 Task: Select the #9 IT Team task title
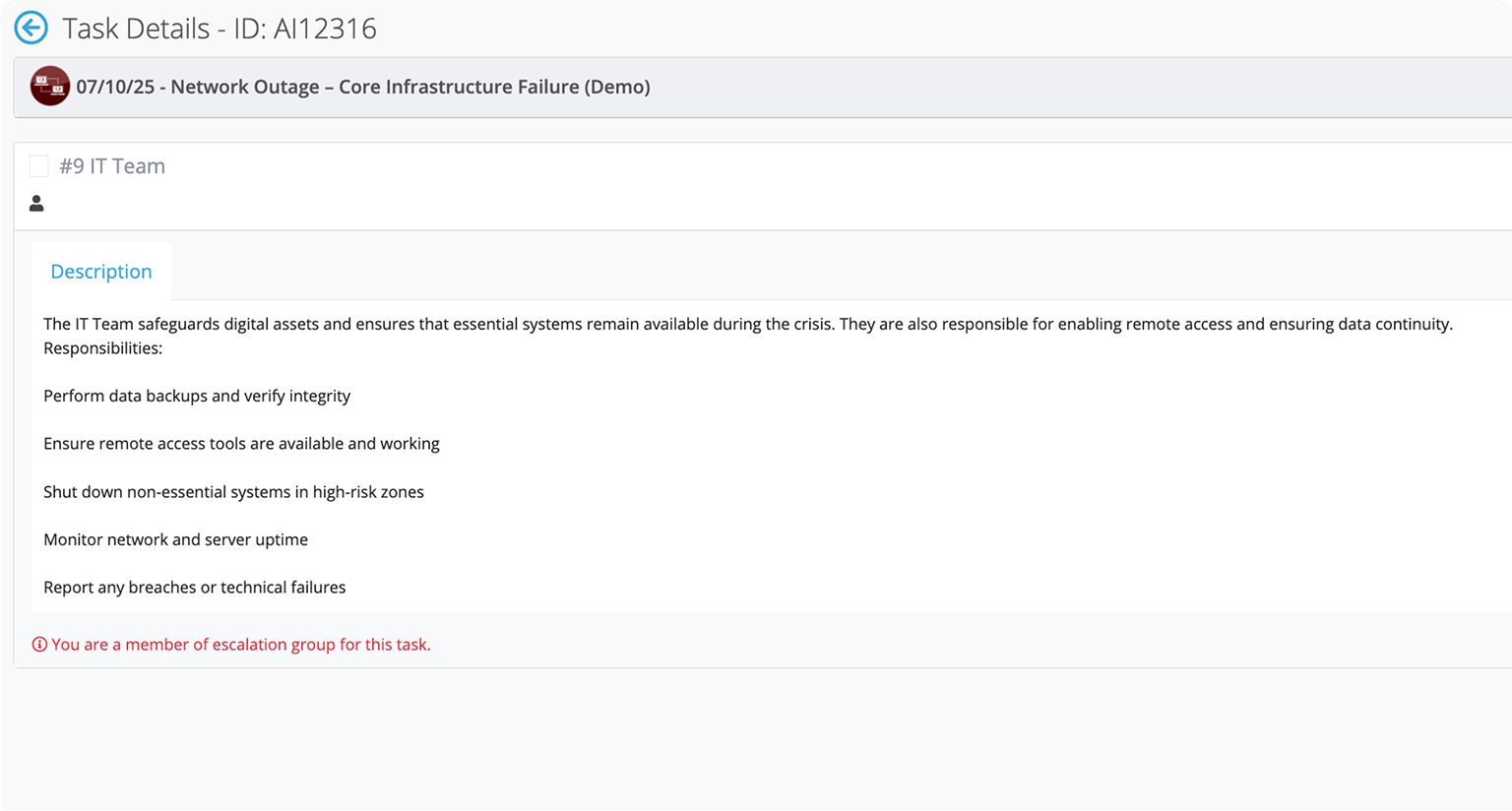pyautogui.click(x=112, y=166)
